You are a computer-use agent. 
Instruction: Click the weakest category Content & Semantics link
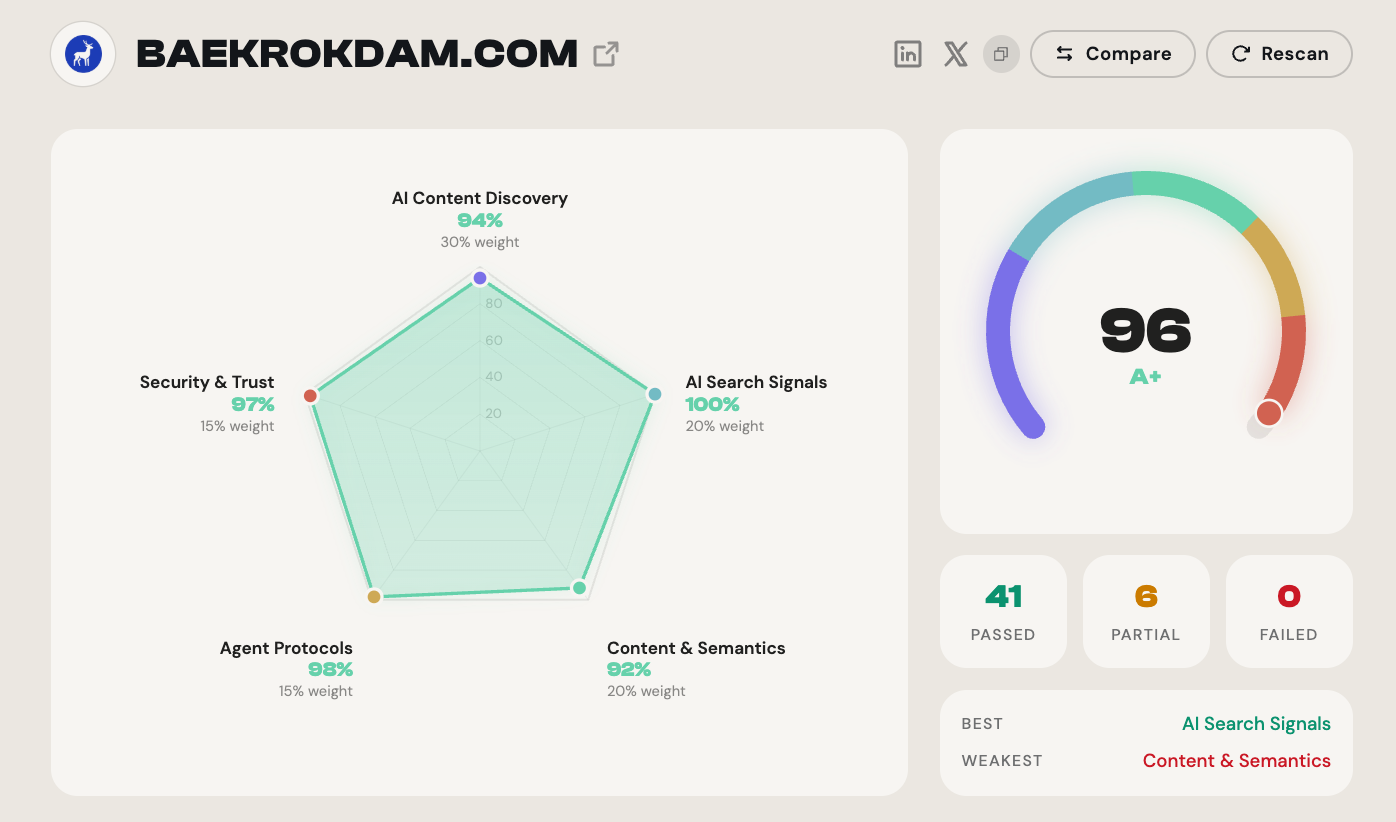(x=1236, y=761)
